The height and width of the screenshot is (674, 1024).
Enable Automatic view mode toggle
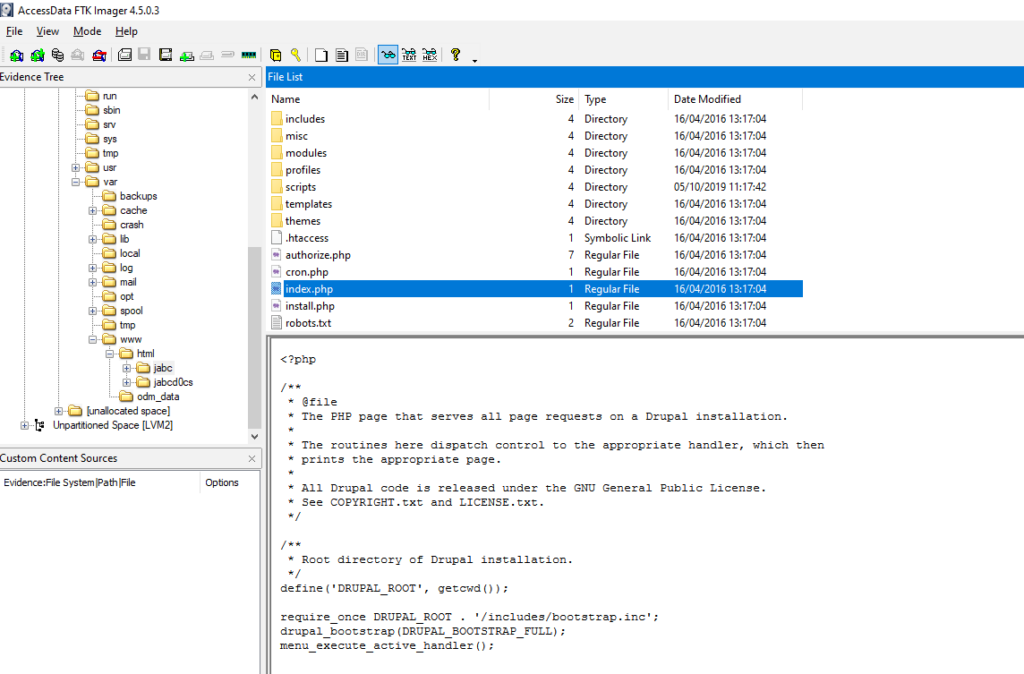pos(387,55)
